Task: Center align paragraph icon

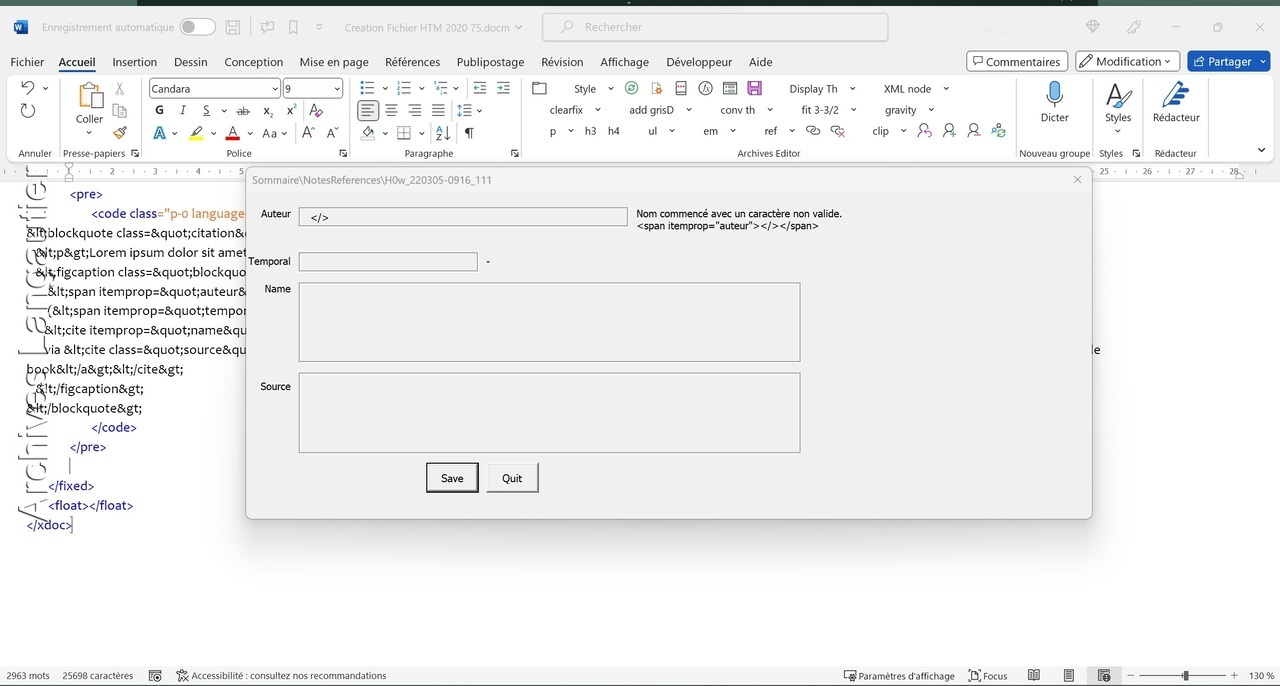Action: point(392,111)
